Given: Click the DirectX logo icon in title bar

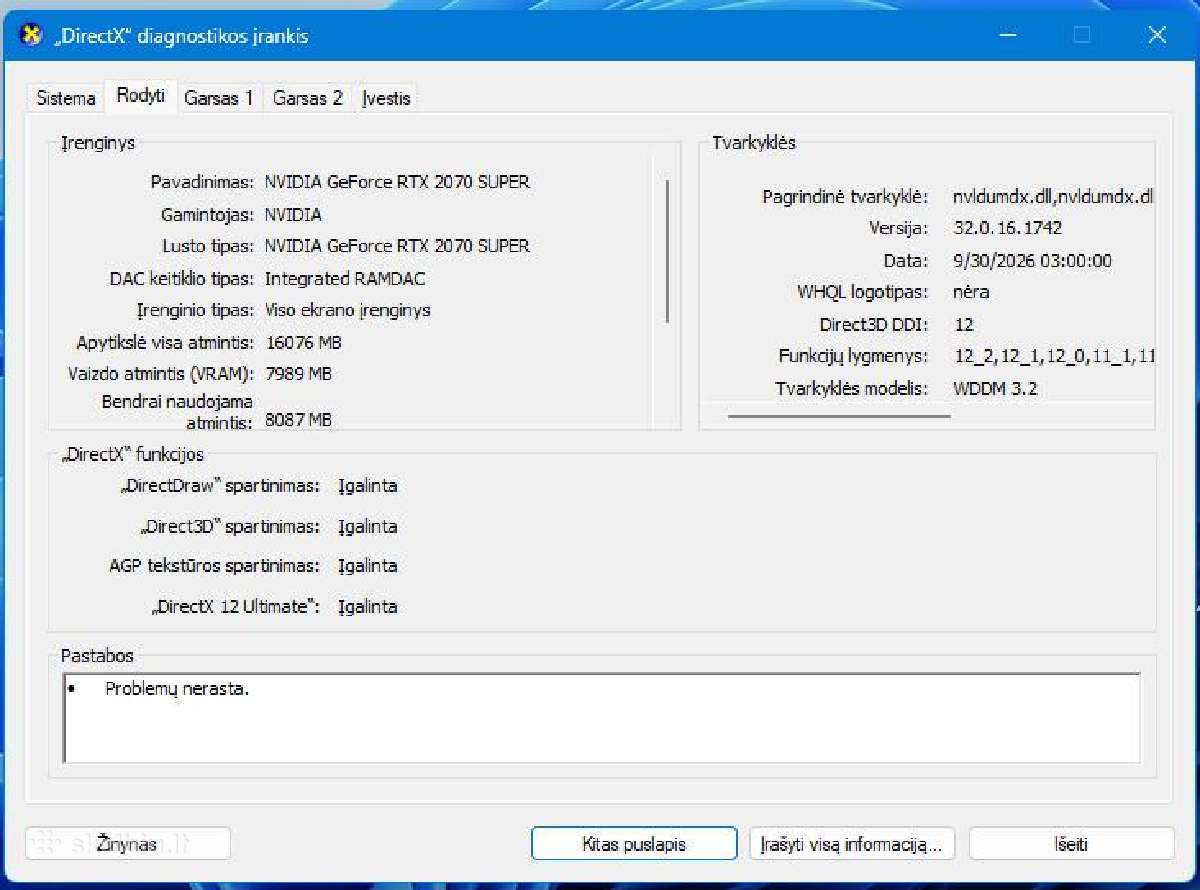Looking at the screenshot, I should [x=32, y=35].
